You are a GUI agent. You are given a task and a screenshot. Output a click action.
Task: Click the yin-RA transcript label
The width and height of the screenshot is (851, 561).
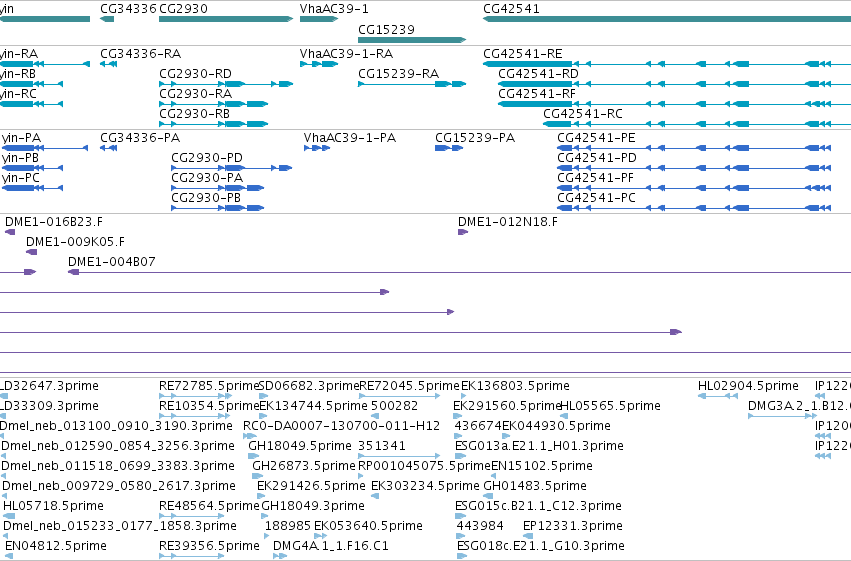pos(19,54)
